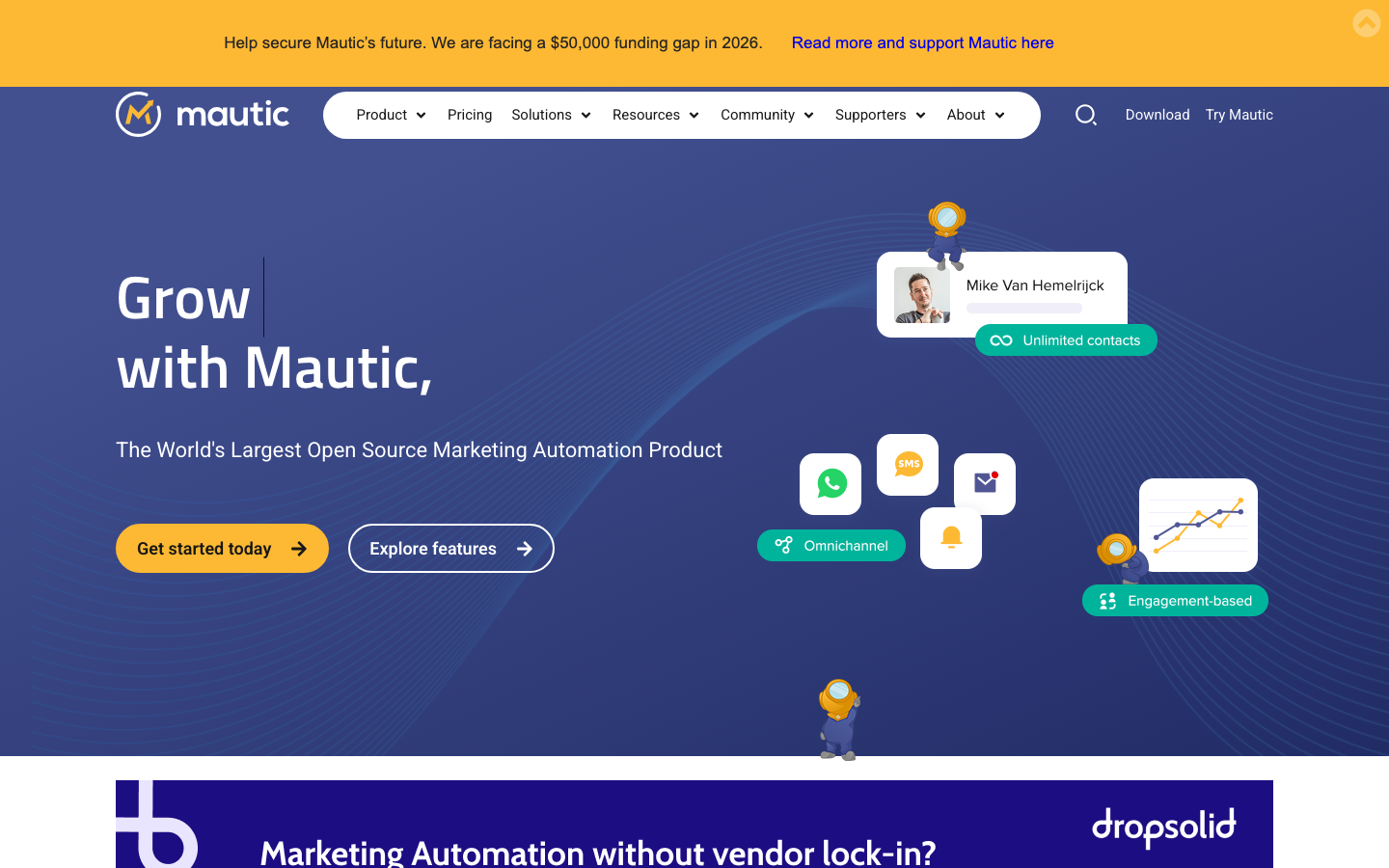Viewport: 1389px width, 868px height.
Task: Select Pricing in the navigation bar
Action: (x=470, y=115)
